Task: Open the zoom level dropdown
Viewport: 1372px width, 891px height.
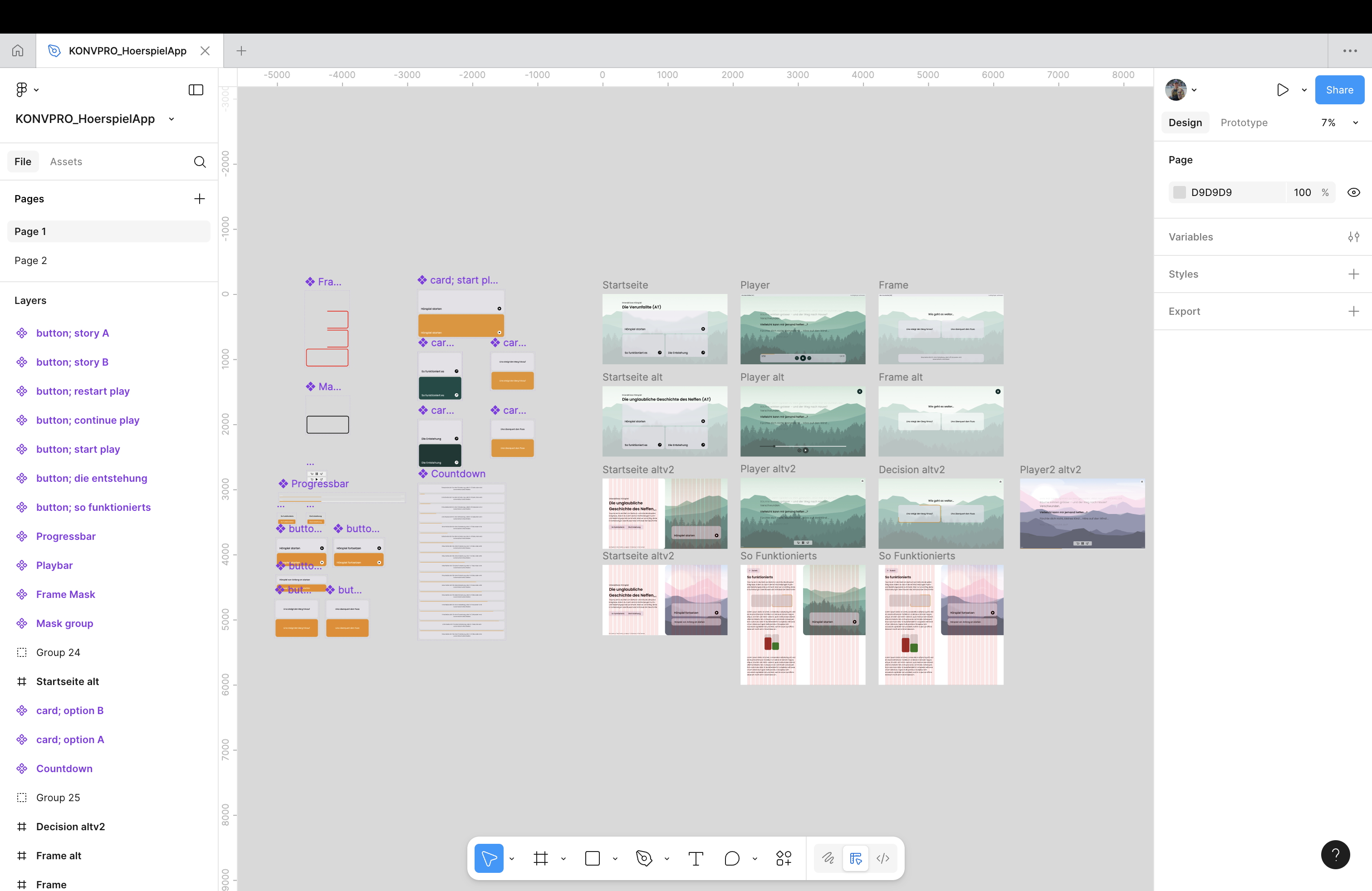Action: 1355,123
